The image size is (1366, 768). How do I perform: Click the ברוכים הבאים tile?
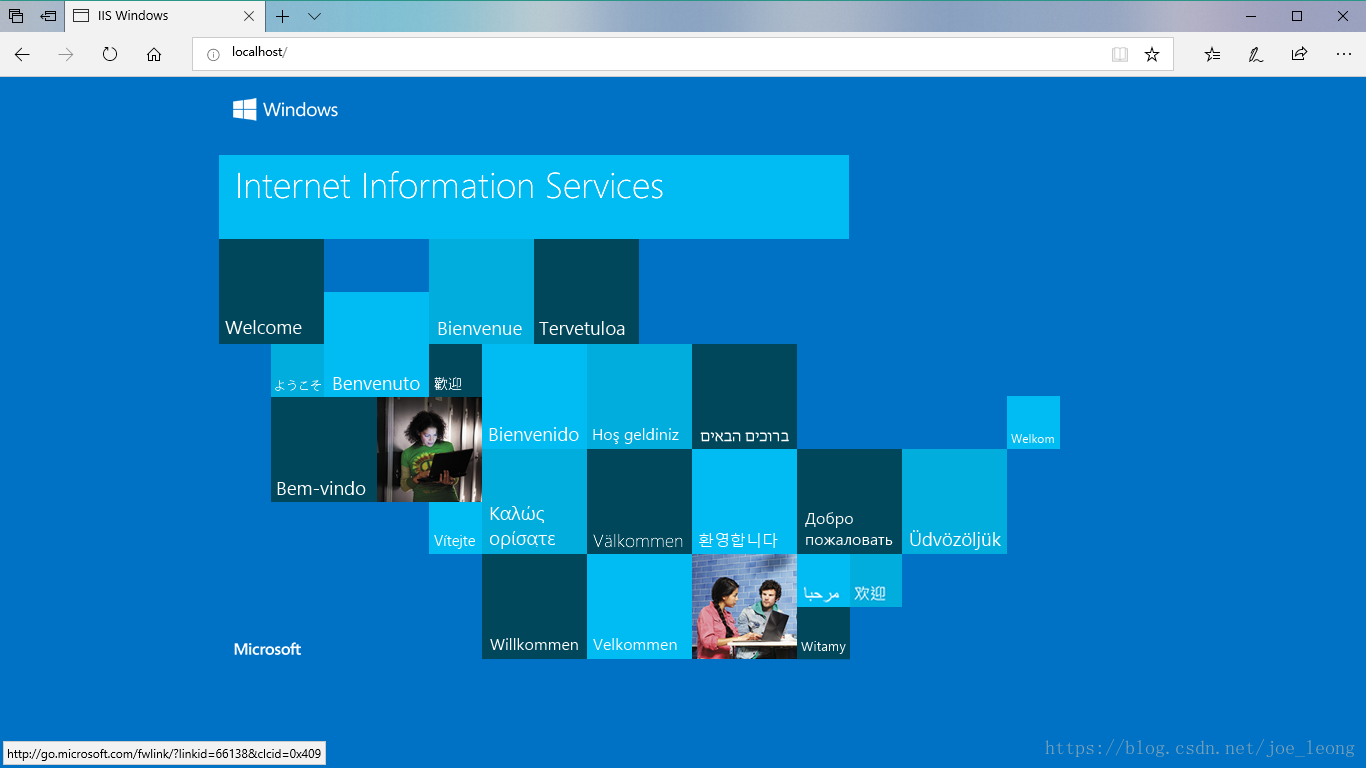tap(744, 396)
